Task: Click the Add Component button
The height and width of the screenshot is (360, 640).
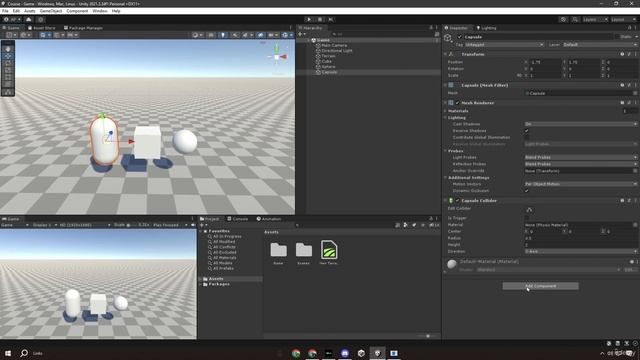Action: point(540,286)
